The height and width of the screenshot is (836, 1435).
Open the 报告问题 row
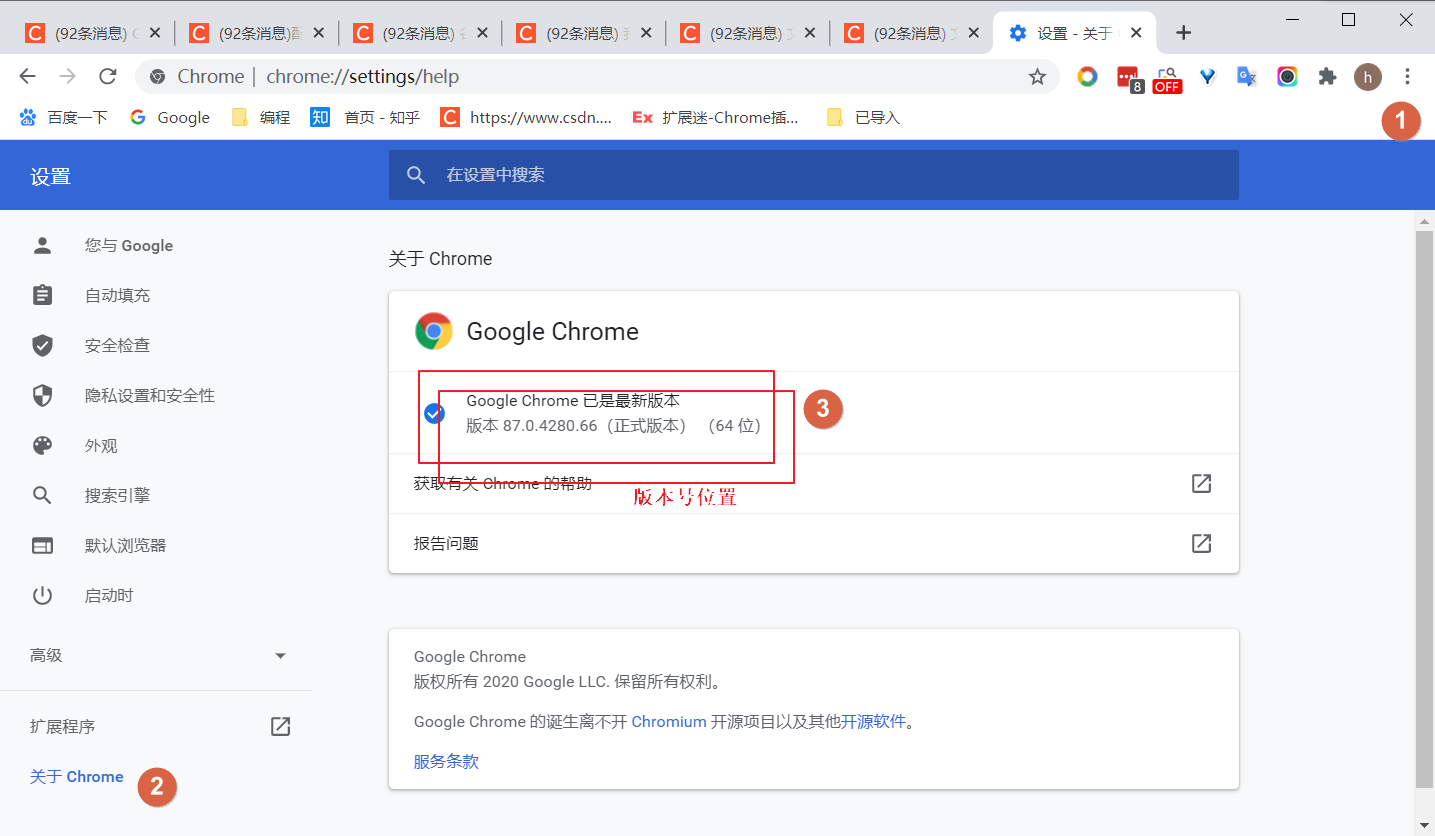pos(813,544)
